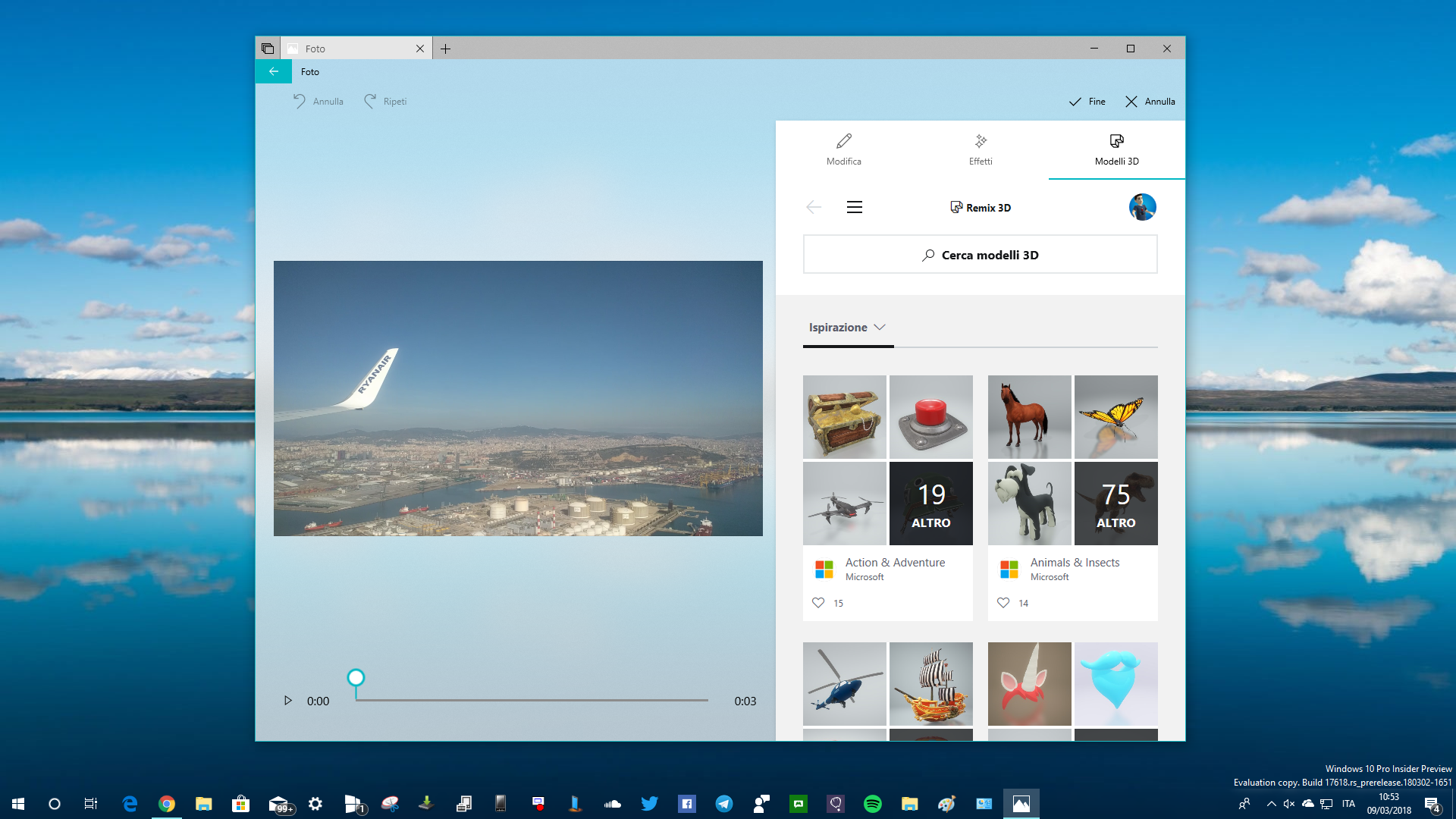Cancel editing via the X Annulla button
The width and height of the screenshot is (1456, 819).
click(1150, 101)
